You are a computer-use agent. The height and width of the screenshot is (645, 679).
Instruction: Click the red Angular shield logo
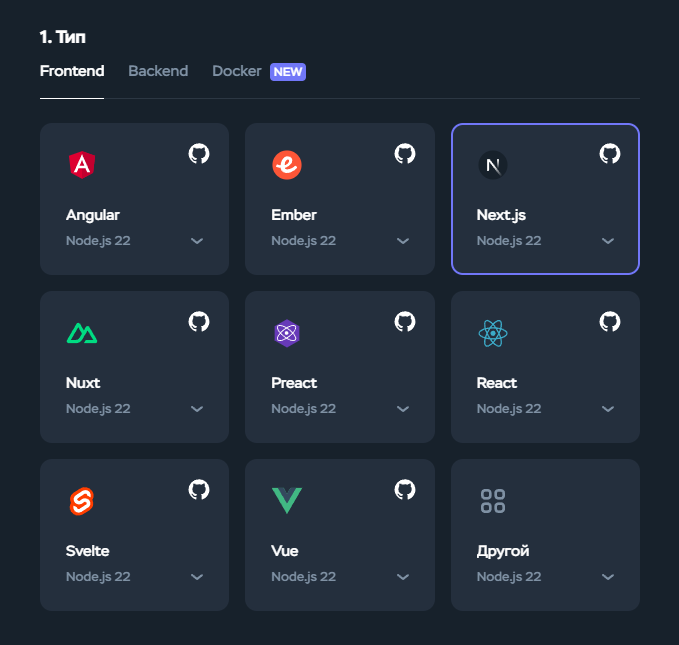[82, 165]
